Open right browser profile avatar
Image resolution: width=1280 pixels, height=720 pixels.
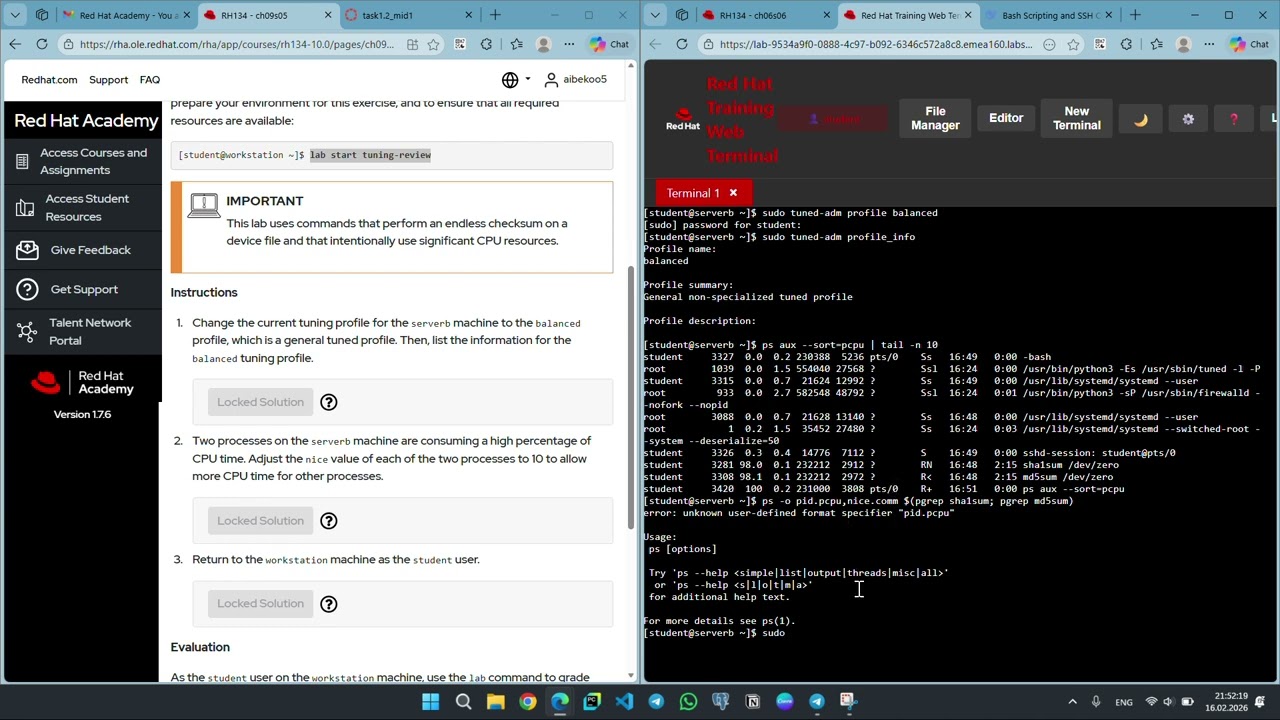click(x=1183, y=44)
